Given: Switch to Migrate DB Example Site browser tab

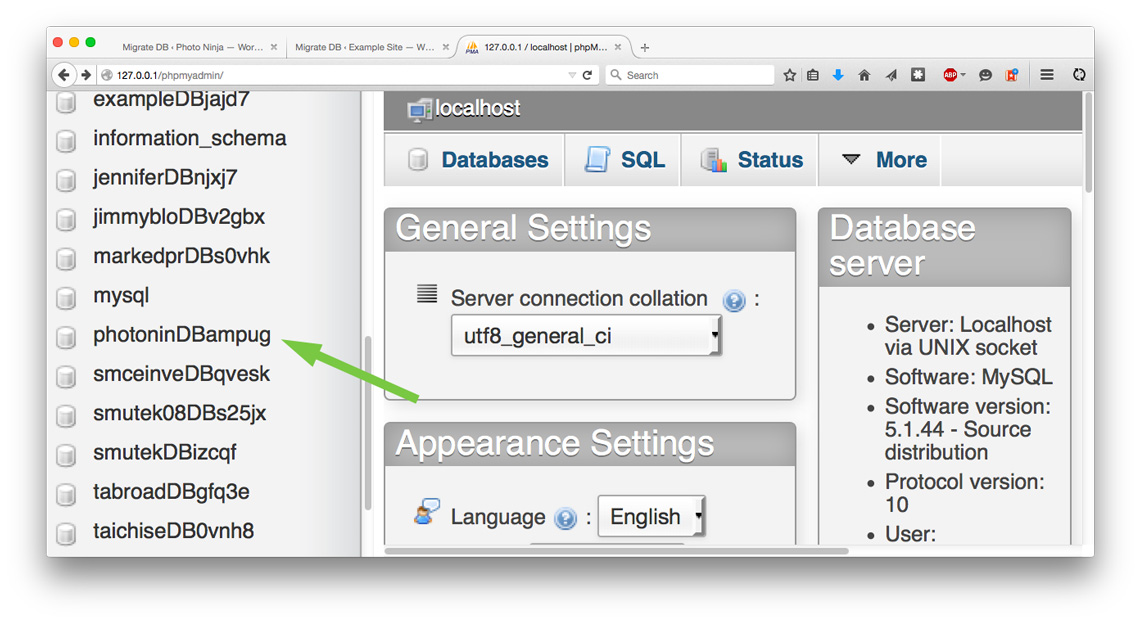Looking at the screenshot, I should point(365,47).
